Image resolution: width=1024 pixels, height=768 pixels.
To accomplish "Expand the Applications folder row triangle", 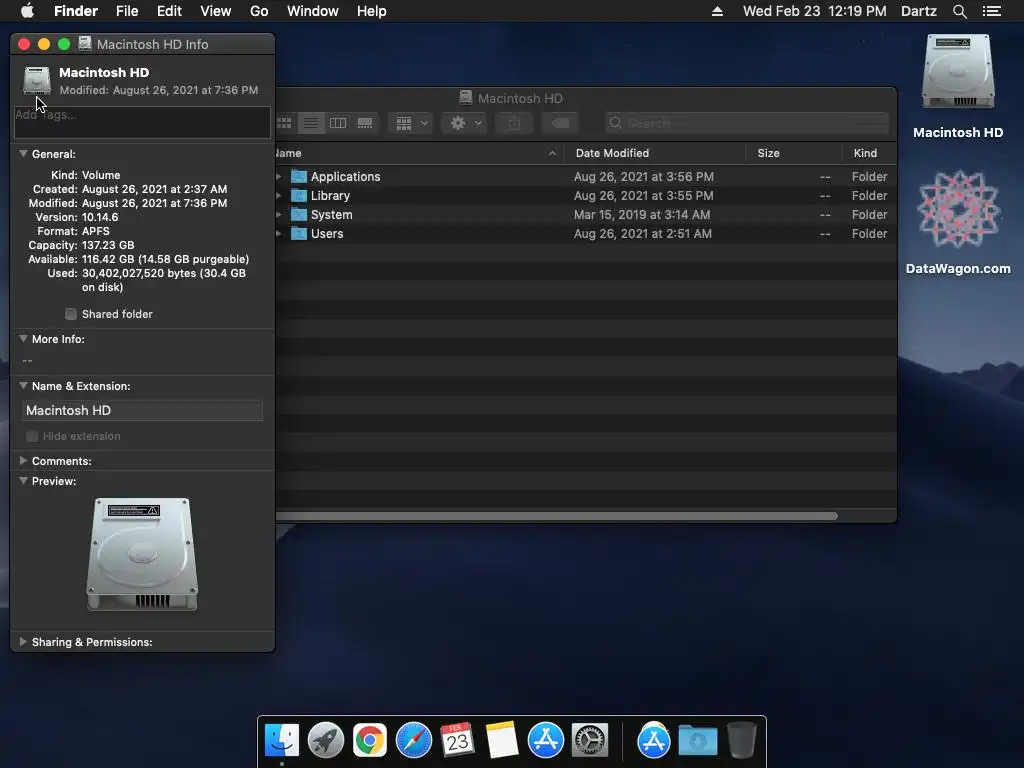I will click(x=279, y=176).
